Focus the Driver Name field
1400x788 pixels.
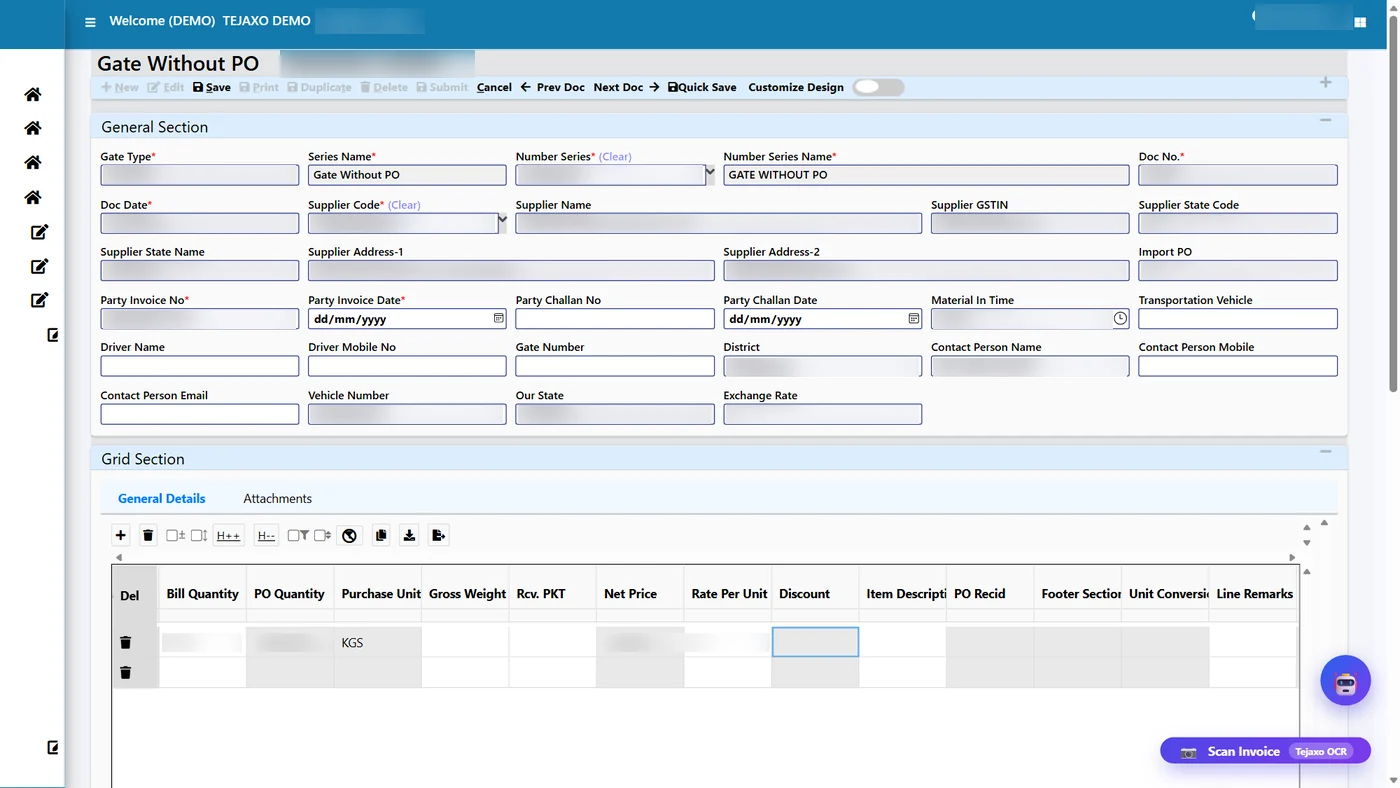[x=199, y=366]
